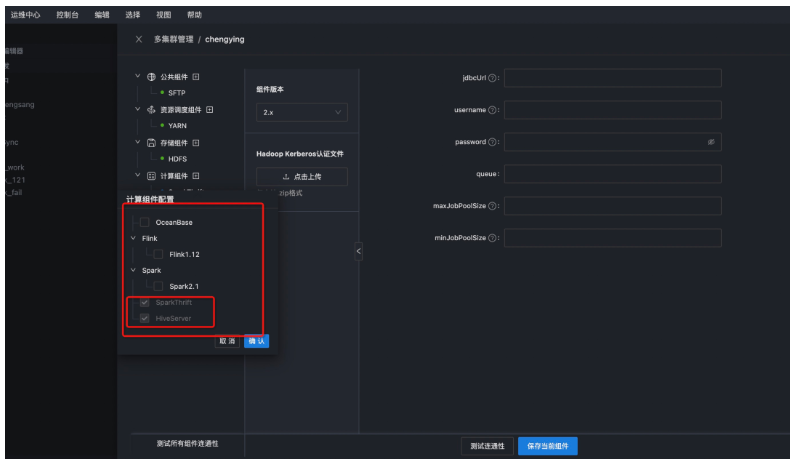This screenshot has height=468, width=799.
Task: Show help for jdbcUrl field
Action: [492, 78]
